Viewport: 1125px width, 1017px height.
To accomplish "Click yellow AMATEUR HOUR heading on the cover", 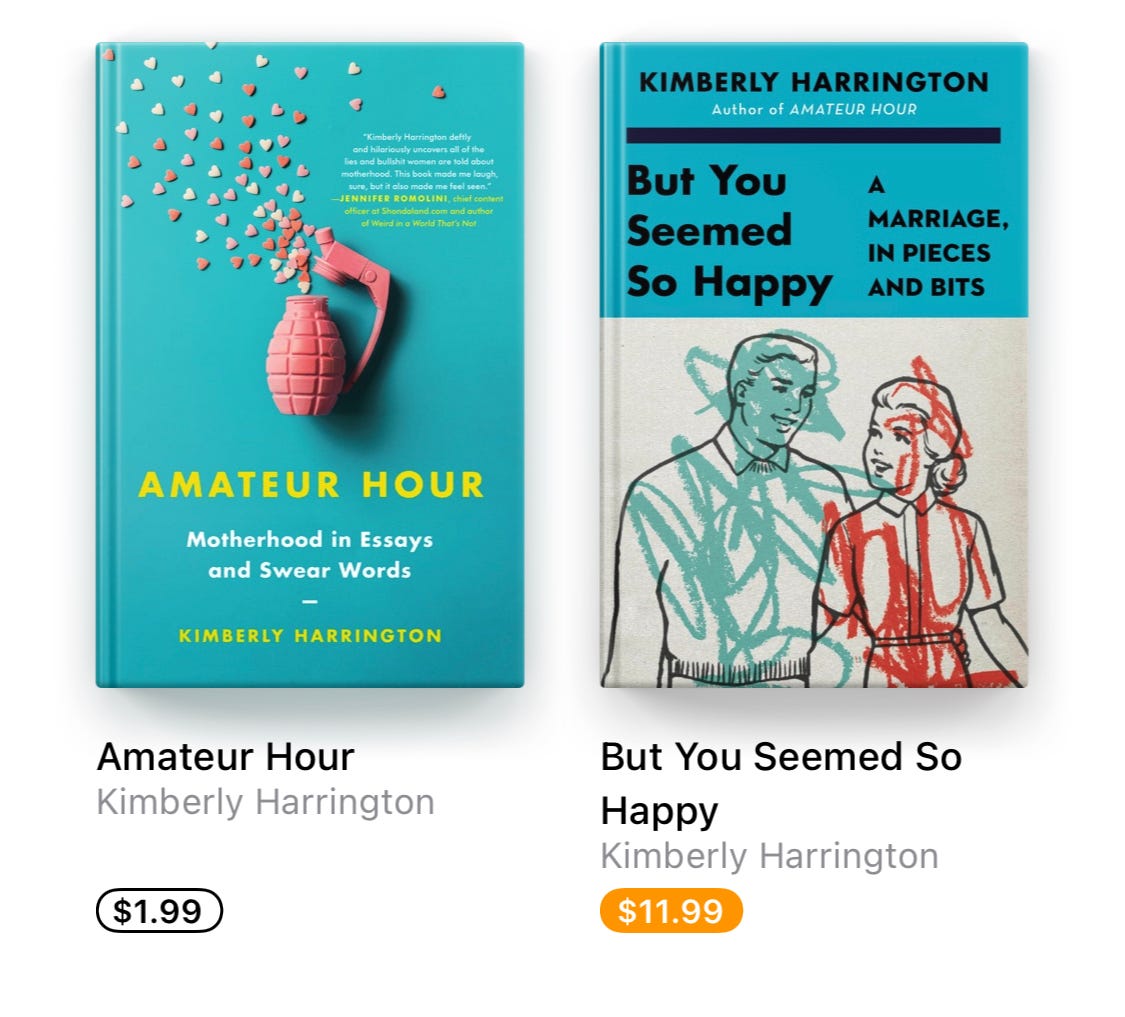I will point(311,484).
